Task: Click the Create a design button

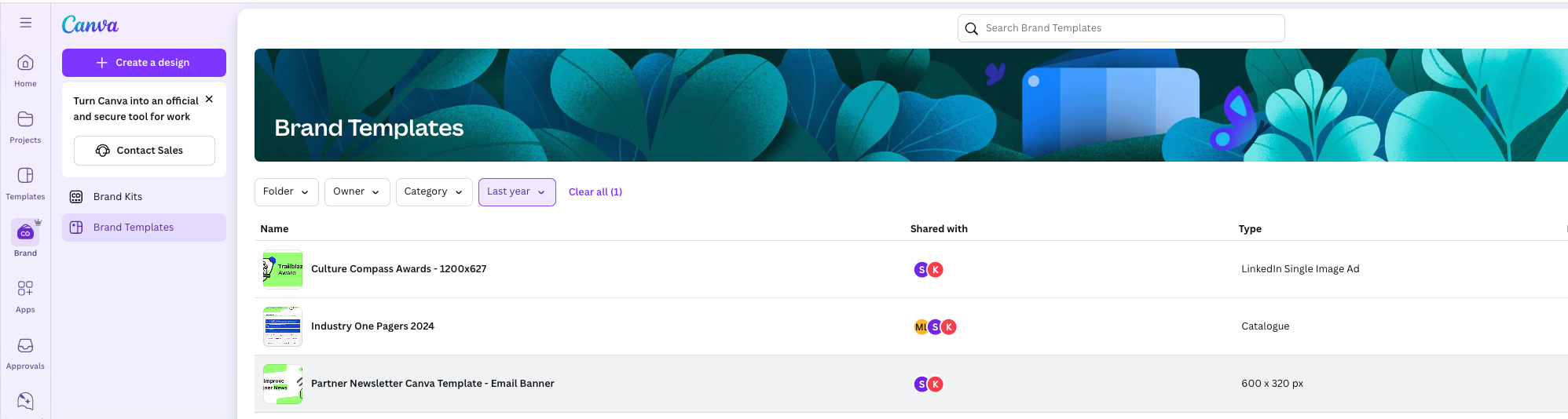Action: [144, 63]
